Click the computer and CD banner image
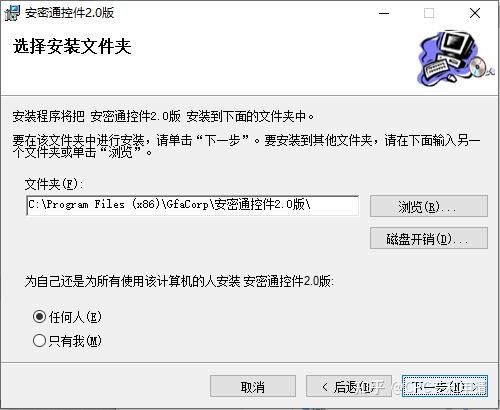This screenshot has height=410, width=500. 456,57
